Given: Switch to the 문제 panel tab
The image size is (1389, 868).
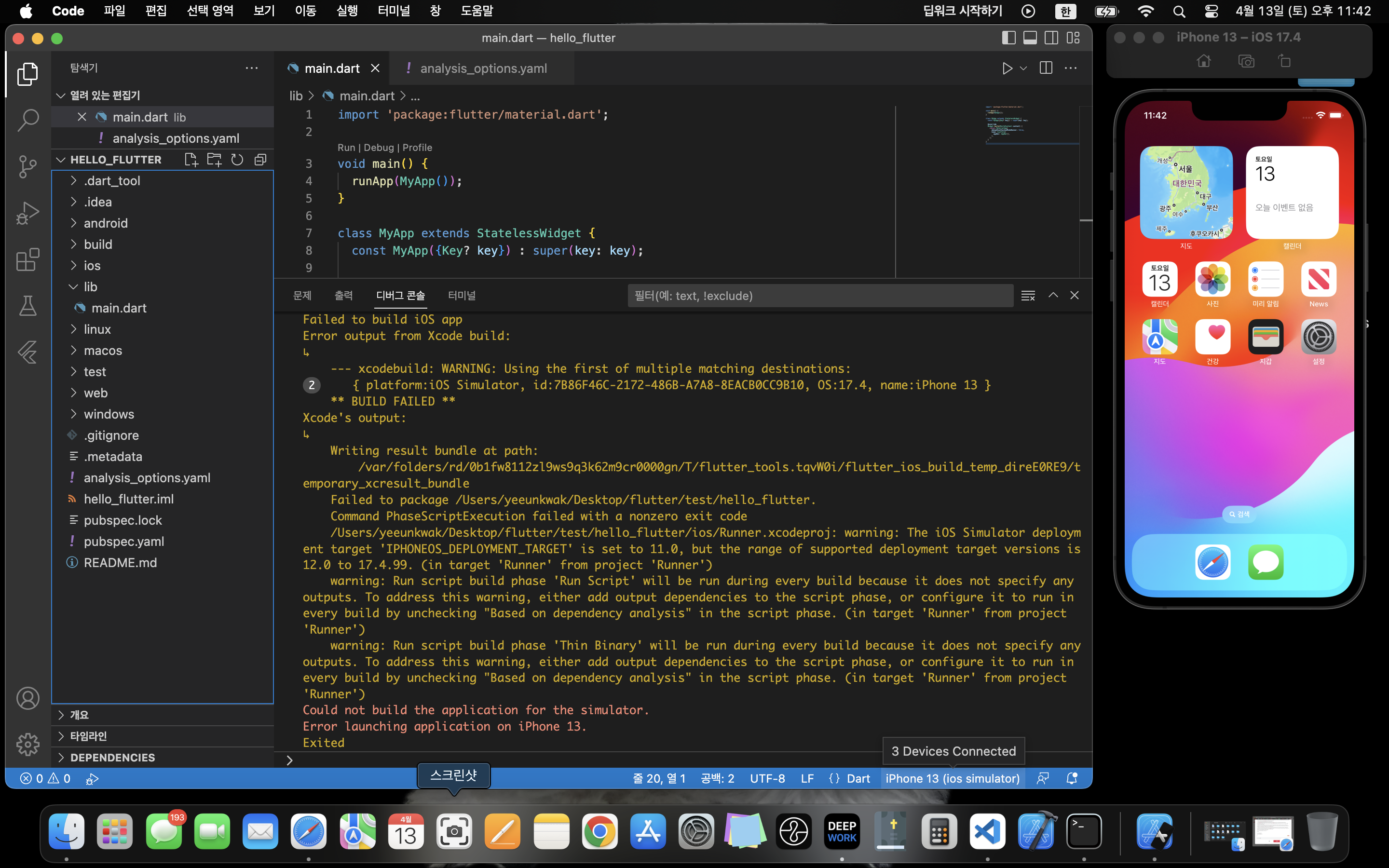Looking at the screenshot, I should click(302, 296).
